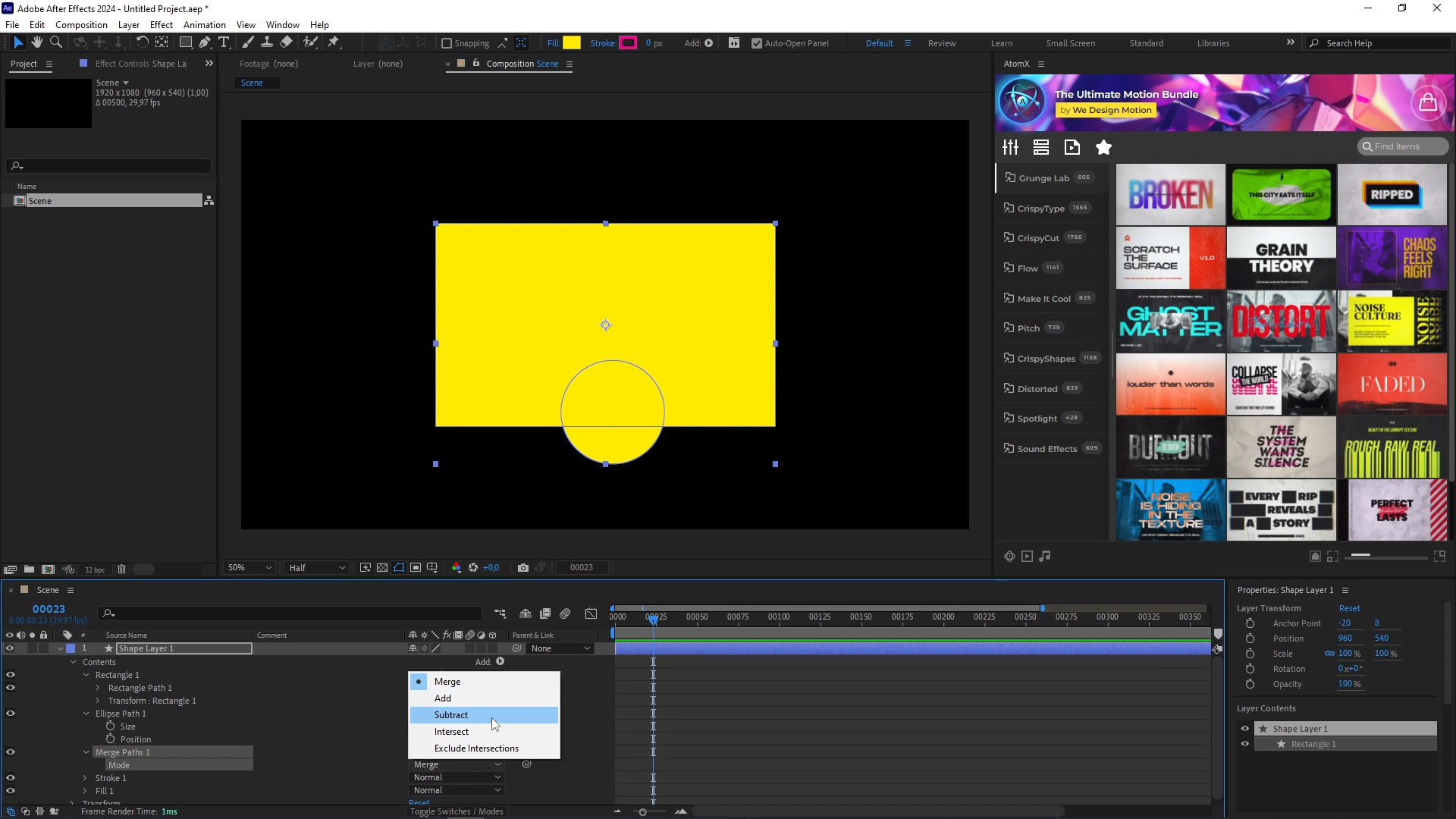1456x819 pixels.
Task: Take snapshot with camera icon
Action: pos(522,567)
